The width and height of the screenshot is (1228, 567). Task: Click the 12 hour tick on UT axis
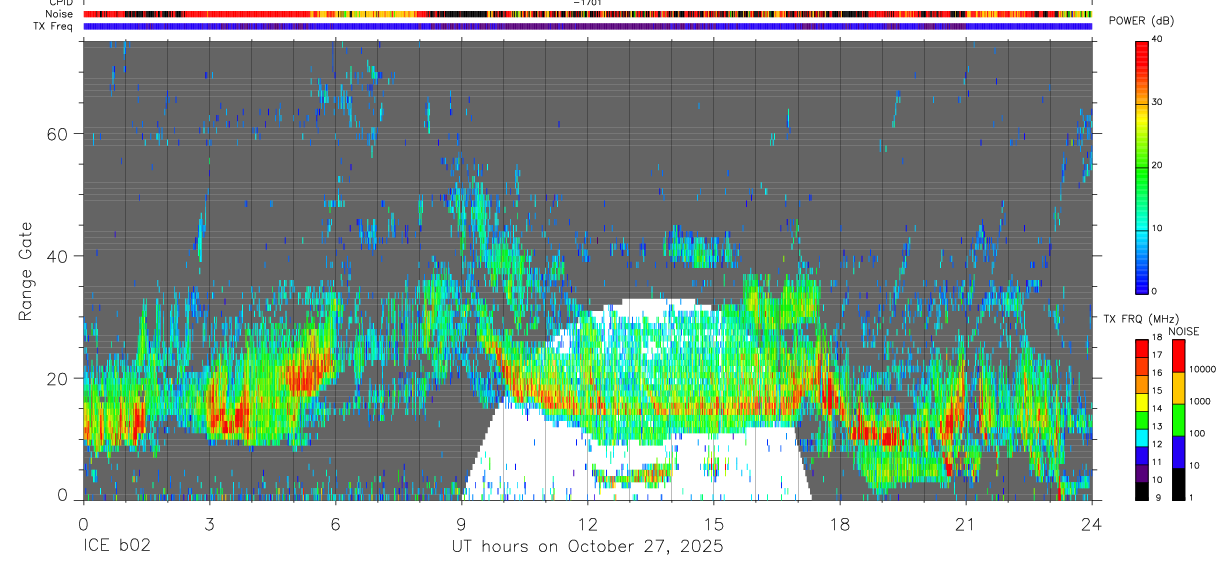coord(587,523)
